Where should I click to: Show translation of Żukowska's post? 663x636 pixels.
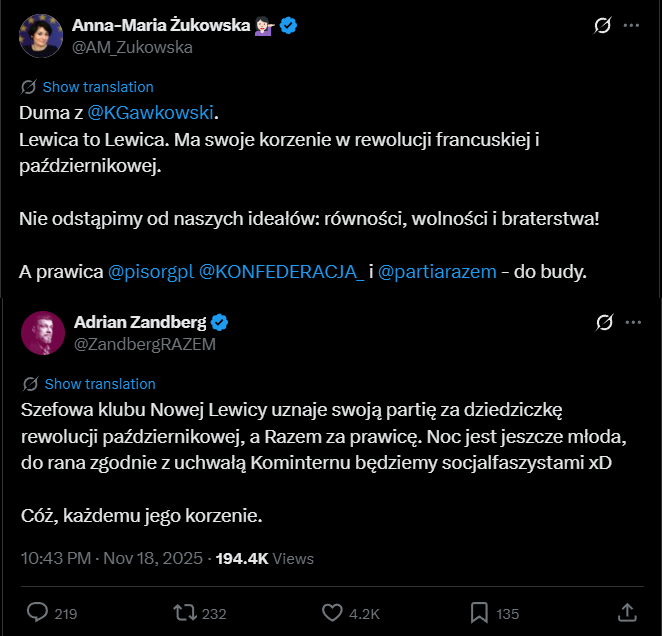tap(97, 87)
